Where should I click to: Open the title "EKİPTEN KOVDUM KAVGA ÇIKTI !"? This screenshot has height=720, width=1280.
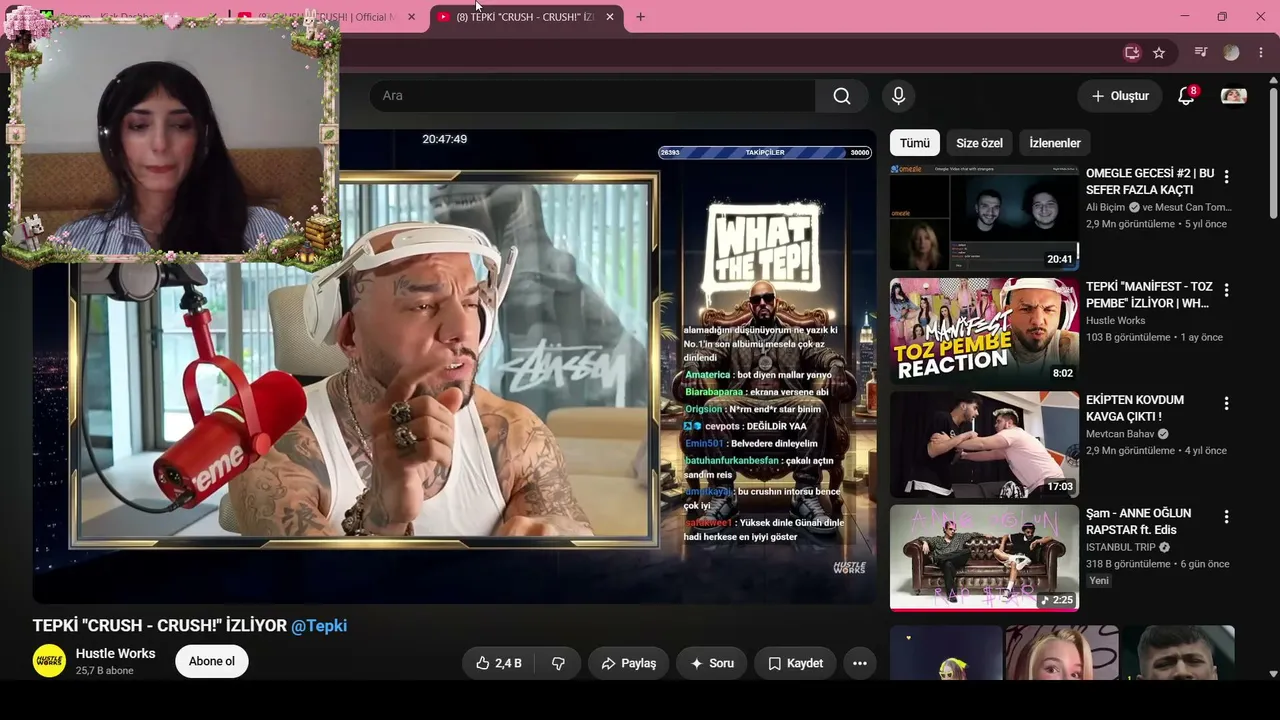(1135, 408)
